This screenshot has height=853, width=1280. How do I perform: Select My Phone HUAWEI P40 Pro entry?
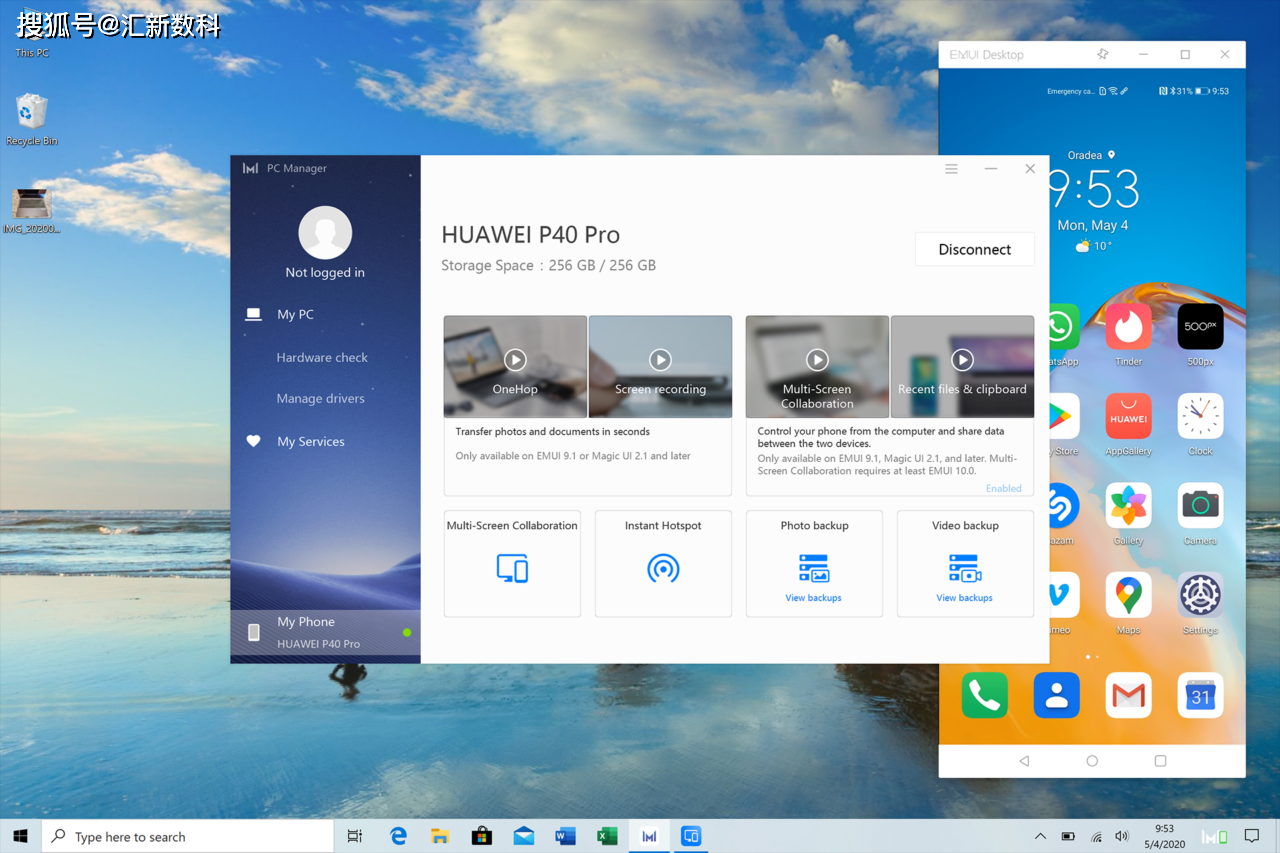click(x=325, y=633)
